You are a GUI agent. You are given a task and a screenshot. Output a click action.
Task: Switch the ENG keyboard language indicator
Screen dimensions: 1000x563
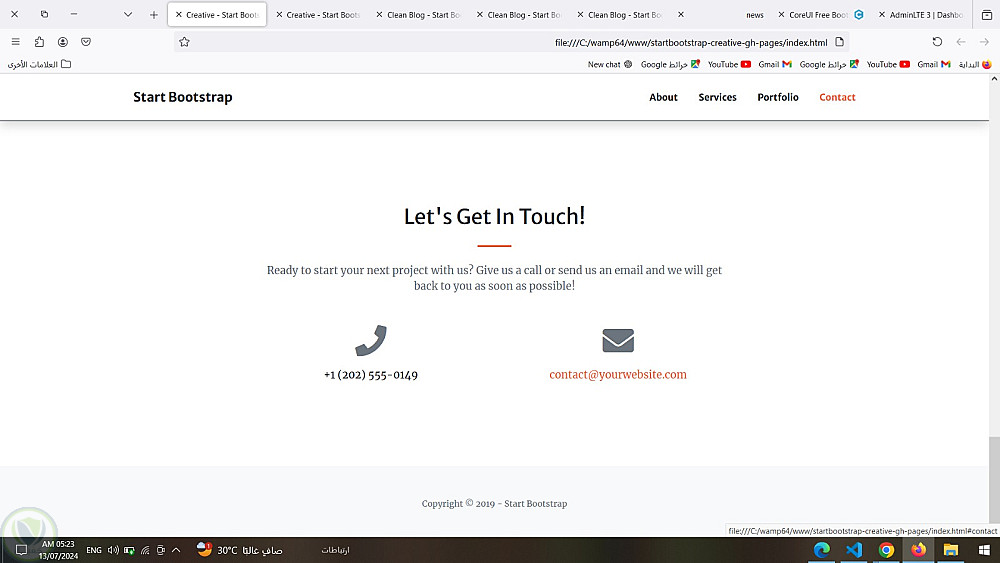point(94,550)
